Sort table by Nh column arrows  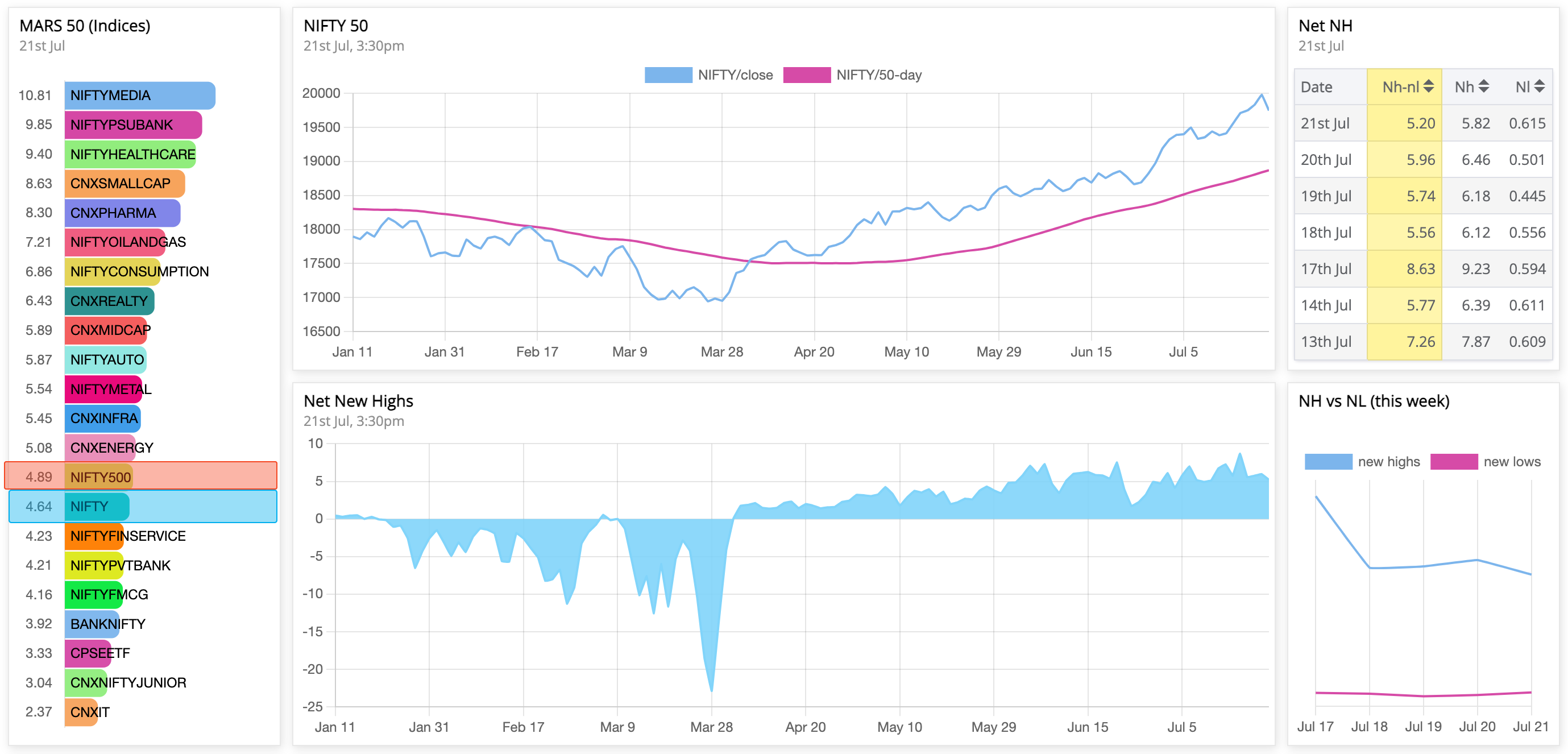click(1483, 86)
